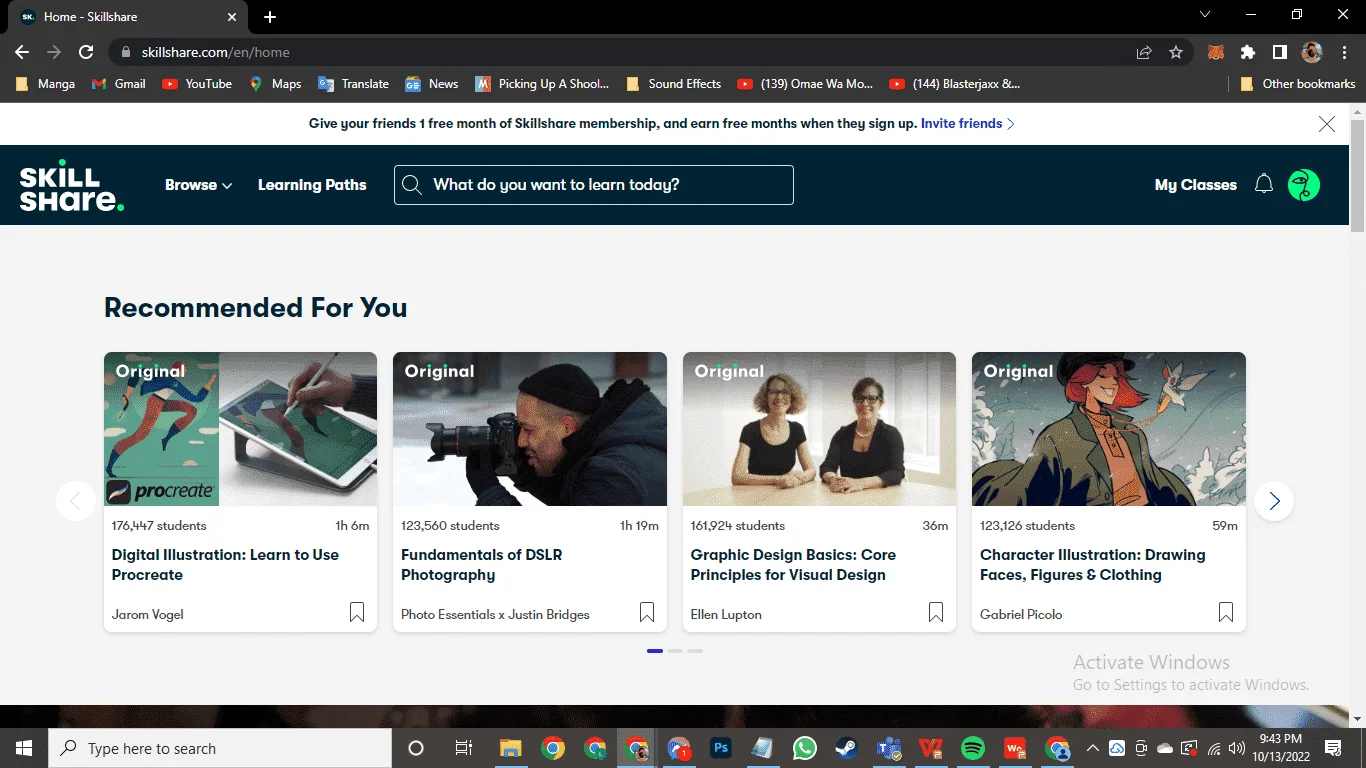Bookmark this tab with the star icon
This screenshot has height=768, width=1366.
[x=1176, y=52]
